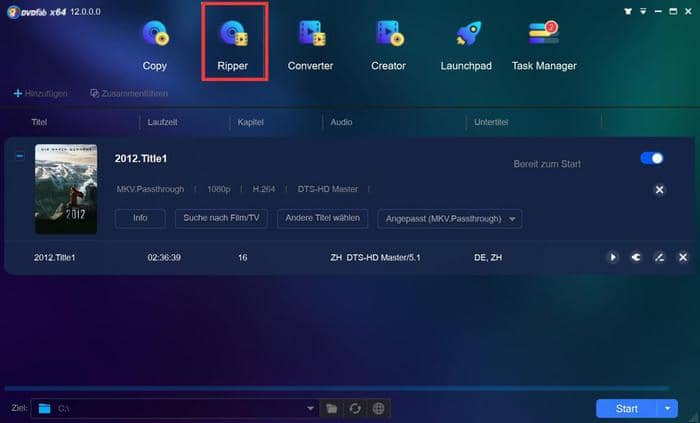The image size is (700, 423).
Task: Click 2012.Title1 name in the title row
Action: point(54,257)
